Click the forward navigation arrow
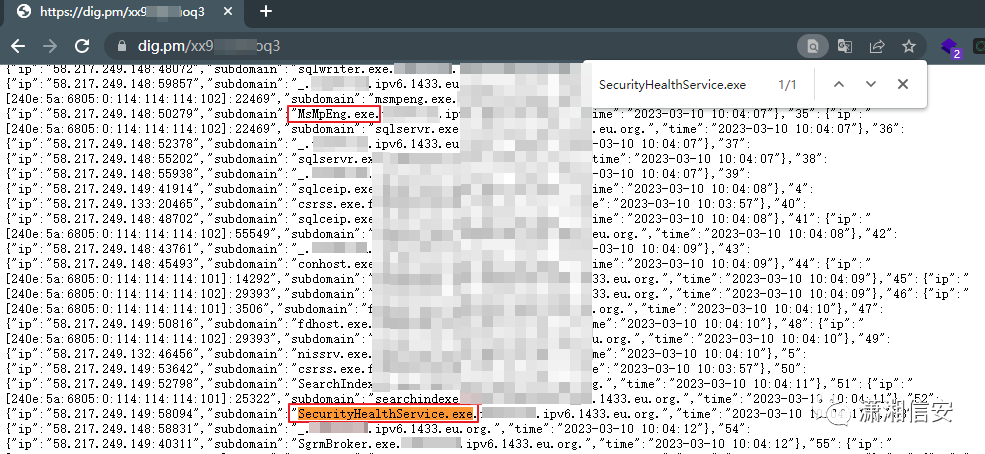 [50, 46]
